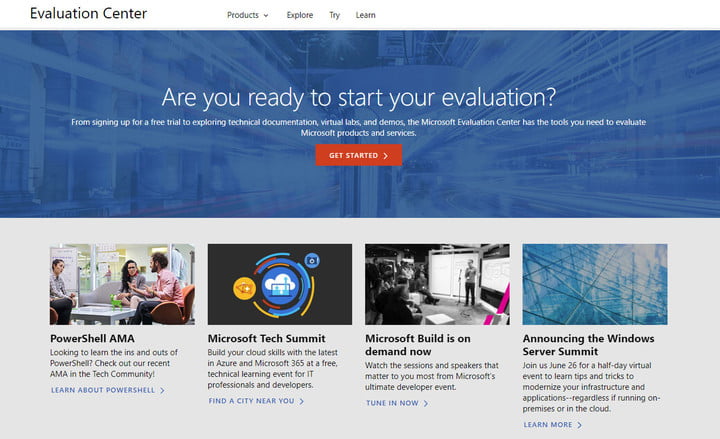
Task: Open the Products dropdown menu
Action: tap(247, 15)
